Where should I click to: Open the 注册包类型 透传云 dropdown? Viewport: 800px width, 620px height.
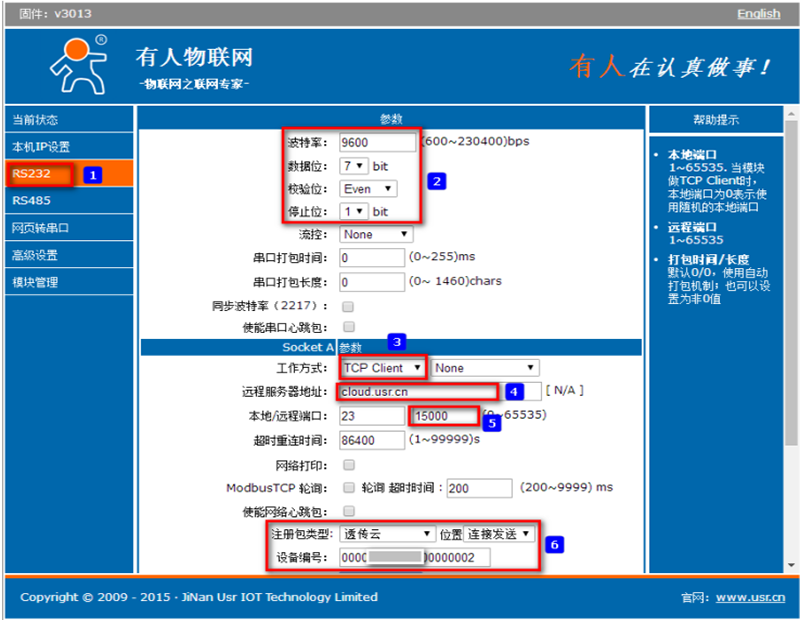click(x=387, y=534)
